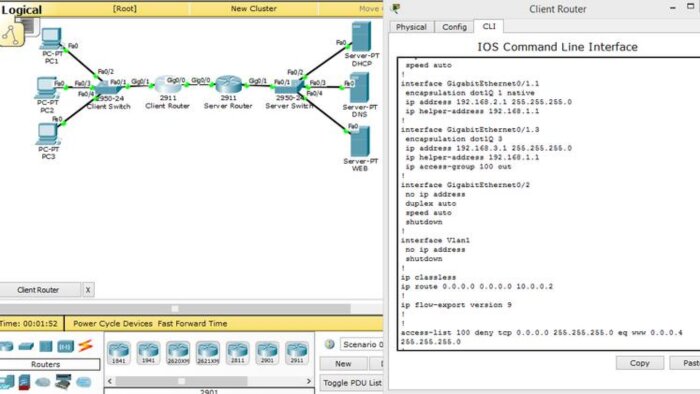The image size is (700, 394).
Task: Click Toggle PDU List Window button
Action: [x=352, y=383]
